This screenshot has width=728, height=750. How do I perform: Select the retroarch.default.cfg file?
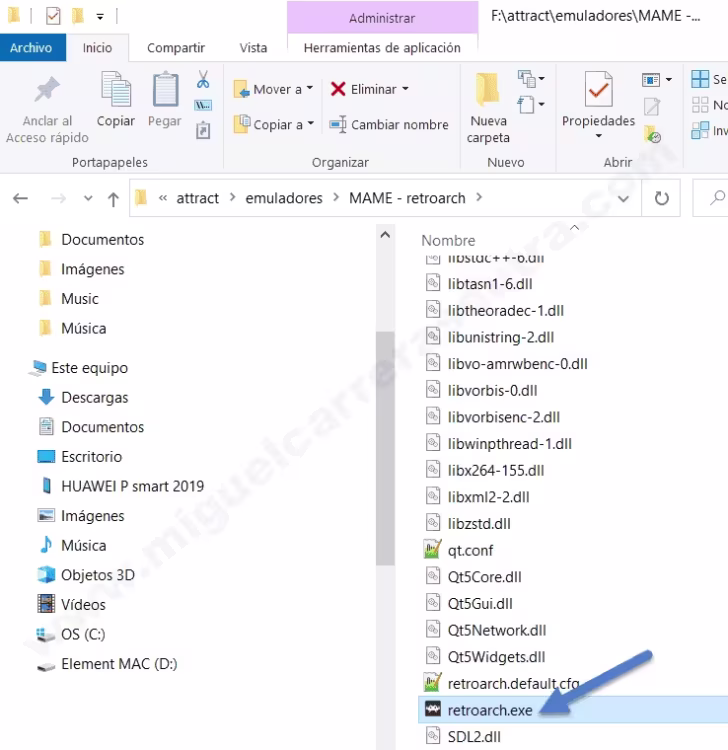(514, 684)
